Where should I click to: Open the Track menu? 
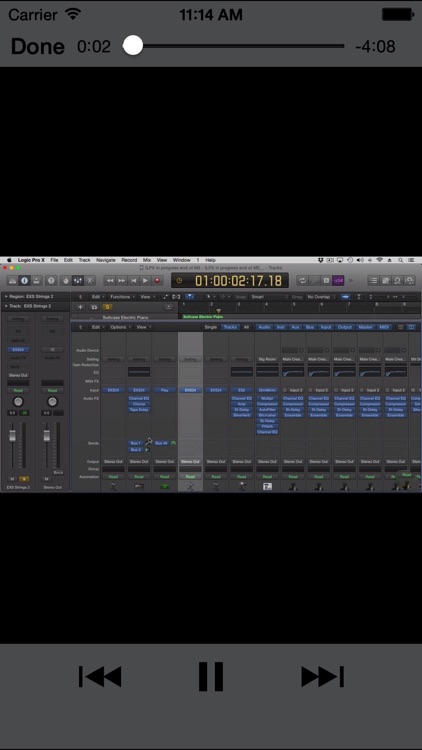coord(85,260)
